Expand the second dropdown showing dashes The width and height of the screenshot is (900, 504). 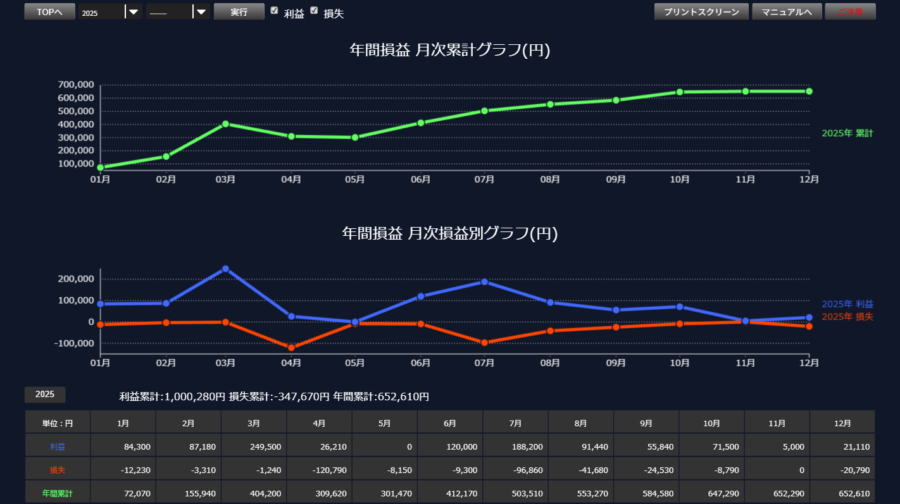[200, 12]
